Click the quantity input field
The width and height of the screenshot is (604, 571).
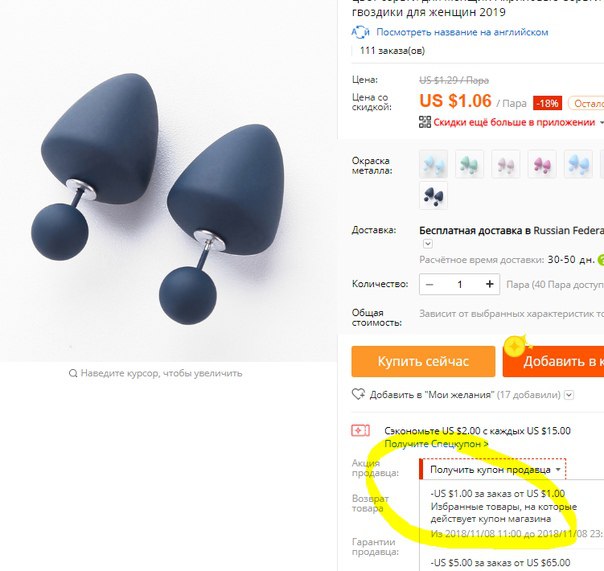[460, 284]
